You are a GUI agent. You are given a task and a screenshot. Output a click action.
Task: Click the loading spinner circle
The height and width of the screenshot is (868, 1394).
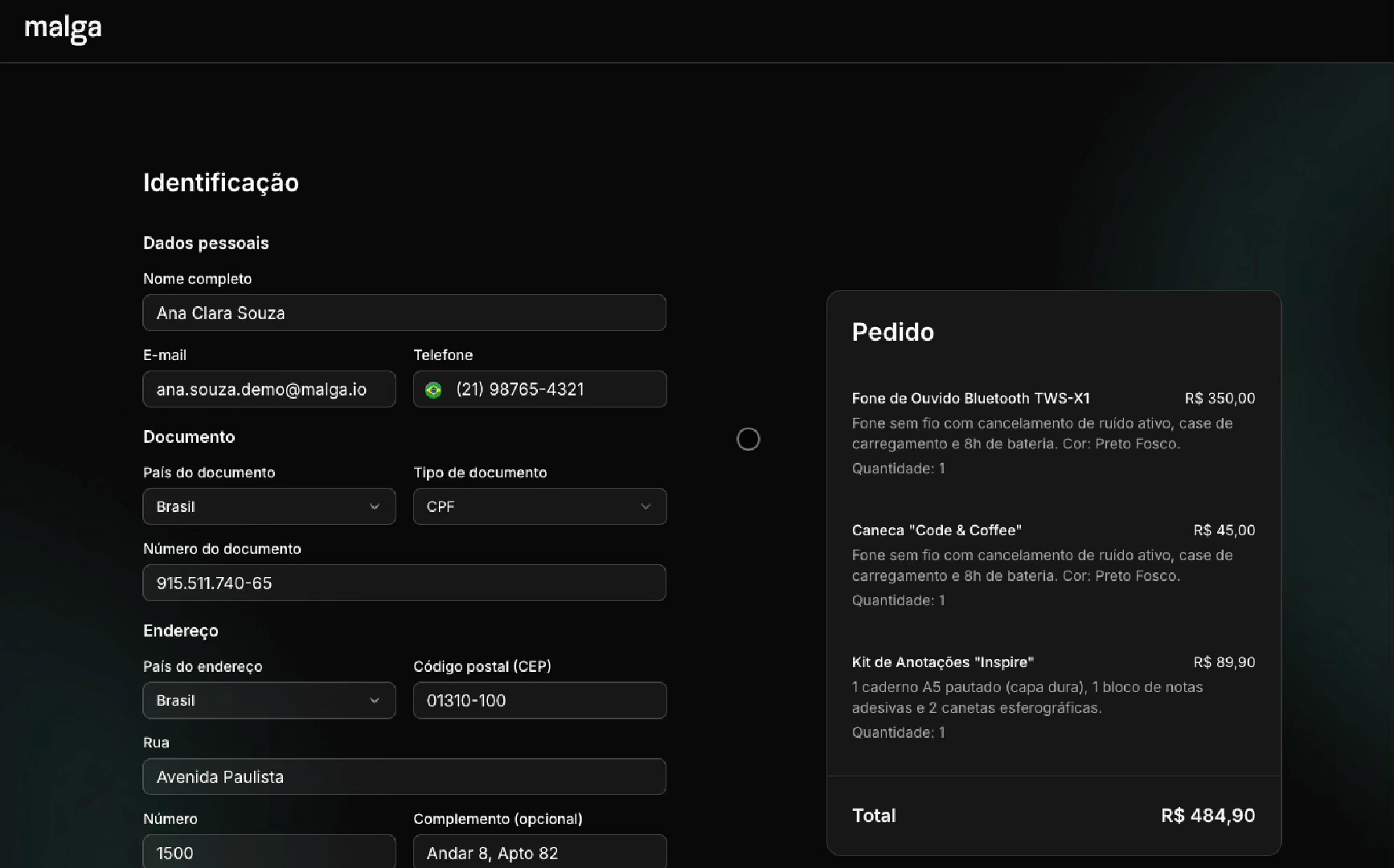point(748,438)
